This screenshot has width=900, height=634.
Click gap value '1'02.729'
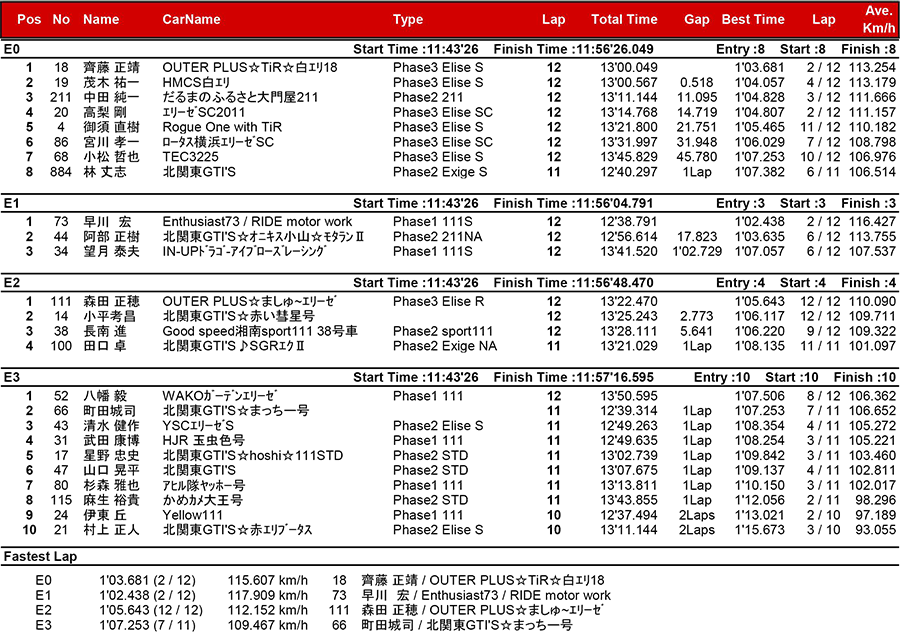(697, 252)
